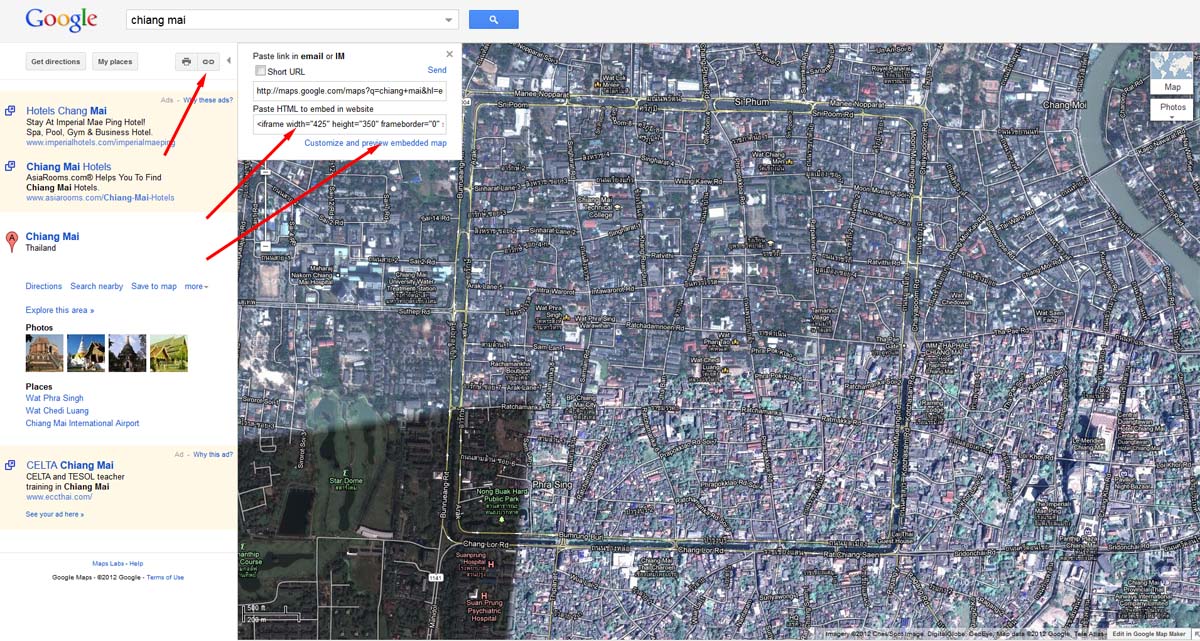This screenshot has height=641, width=1200.
Task: Open the Chiang Mai result title
Action: pyautogui.click(x=52, y=237)
